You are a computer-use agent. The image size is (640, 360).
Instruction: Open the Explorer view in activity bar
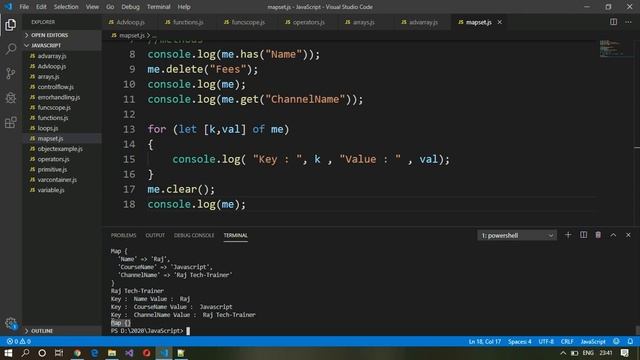point(11,24)
